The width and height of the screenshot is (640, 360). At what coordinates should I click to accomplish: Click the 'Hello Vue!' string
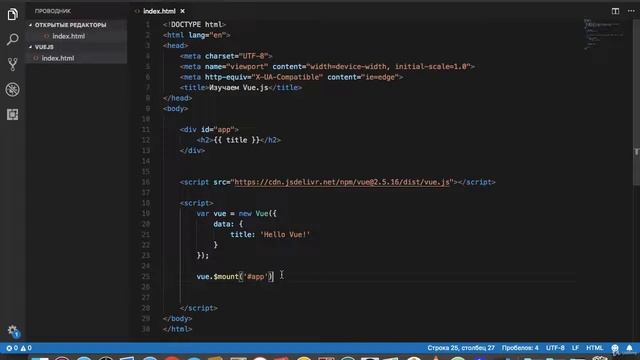[285, 235]
